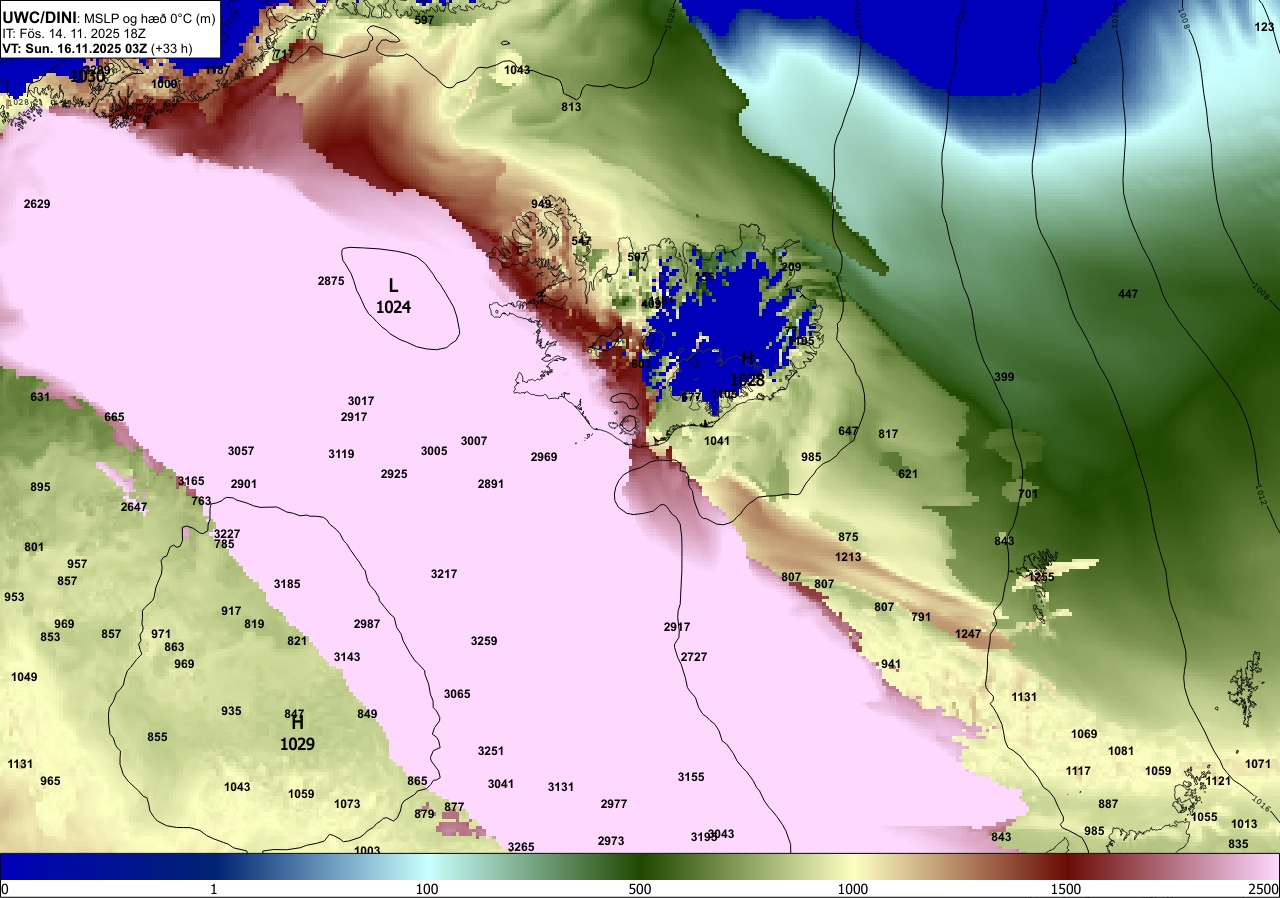Viewport: 1280px width, 898px height.
Task: Click the height value 399
Action: tap(1005, 377)
